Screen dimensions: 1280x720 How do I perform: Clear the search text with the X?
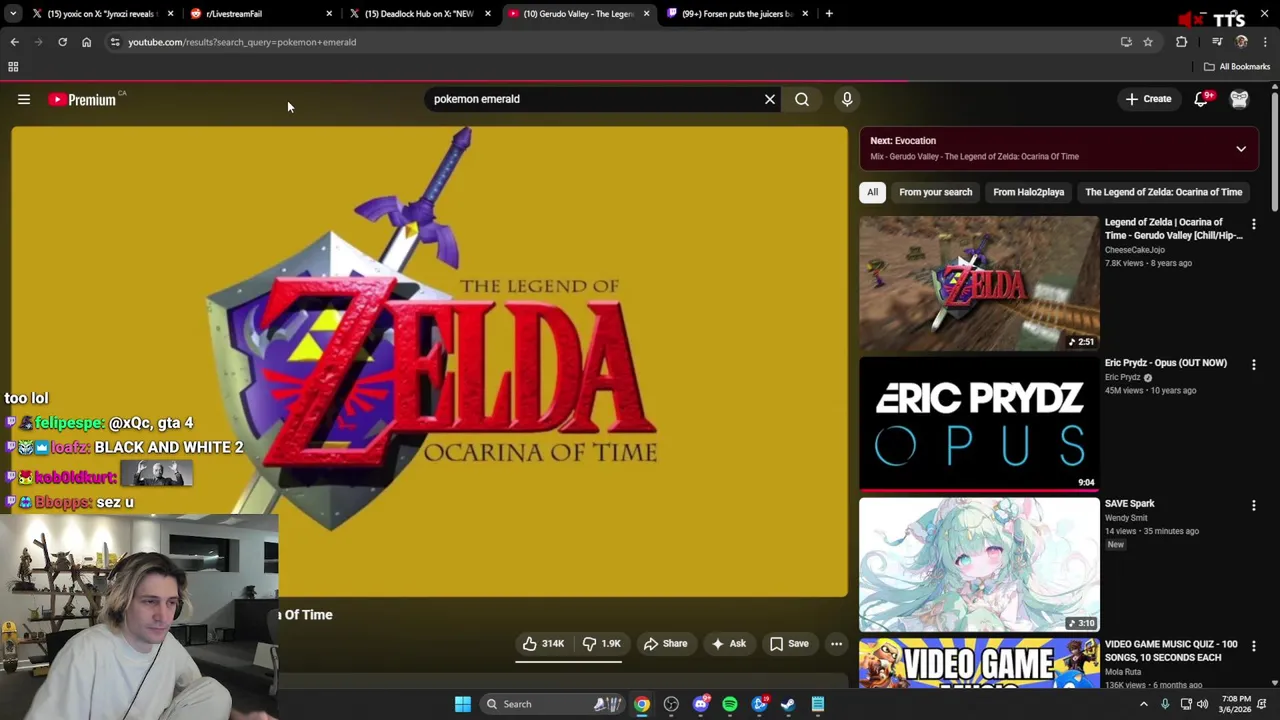[770, 99]
